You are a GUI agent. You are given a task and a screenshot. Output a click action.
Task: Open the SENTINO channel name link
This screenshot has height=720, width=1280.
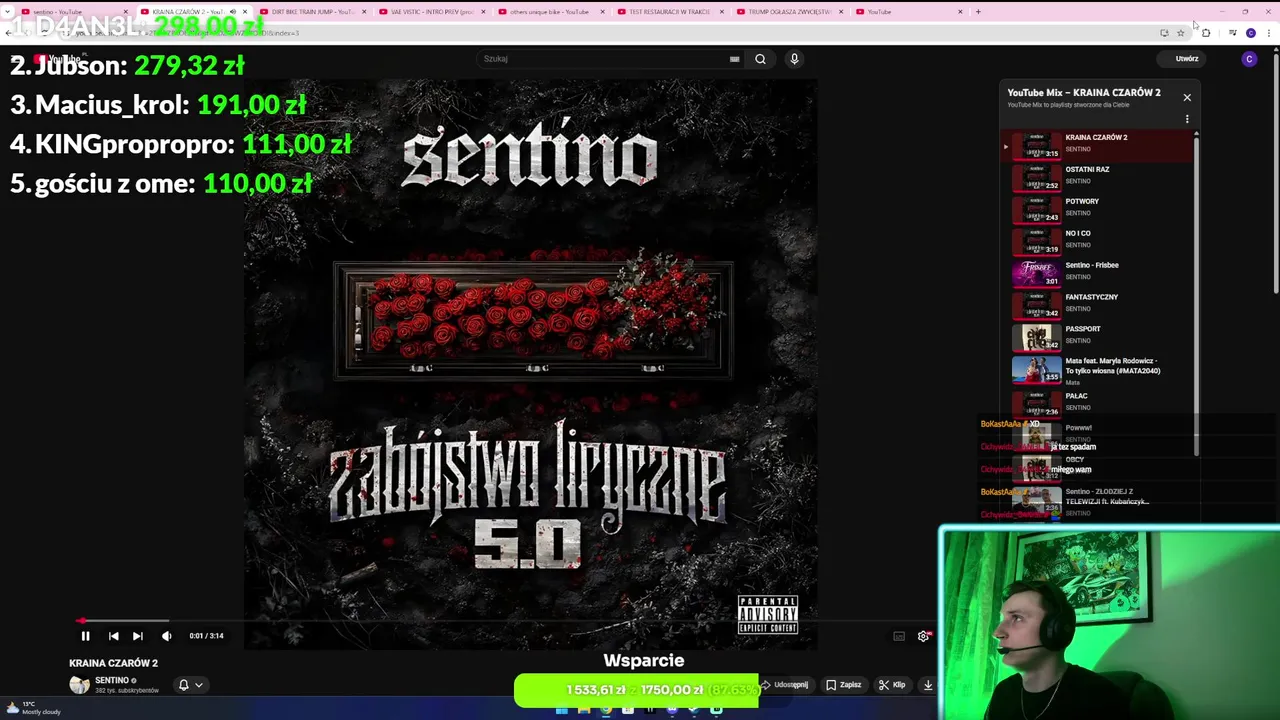click(x=112, y=681)
